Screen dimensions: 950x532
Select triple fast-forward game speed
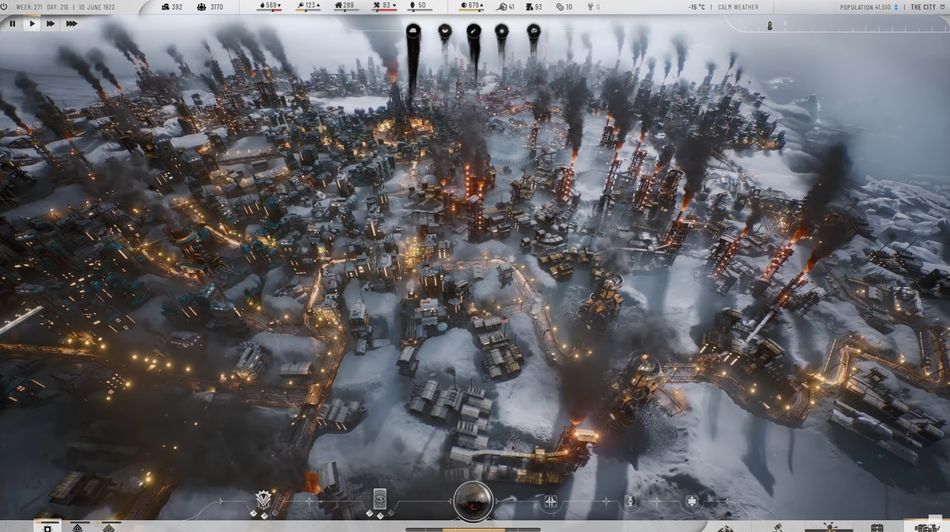71,23
